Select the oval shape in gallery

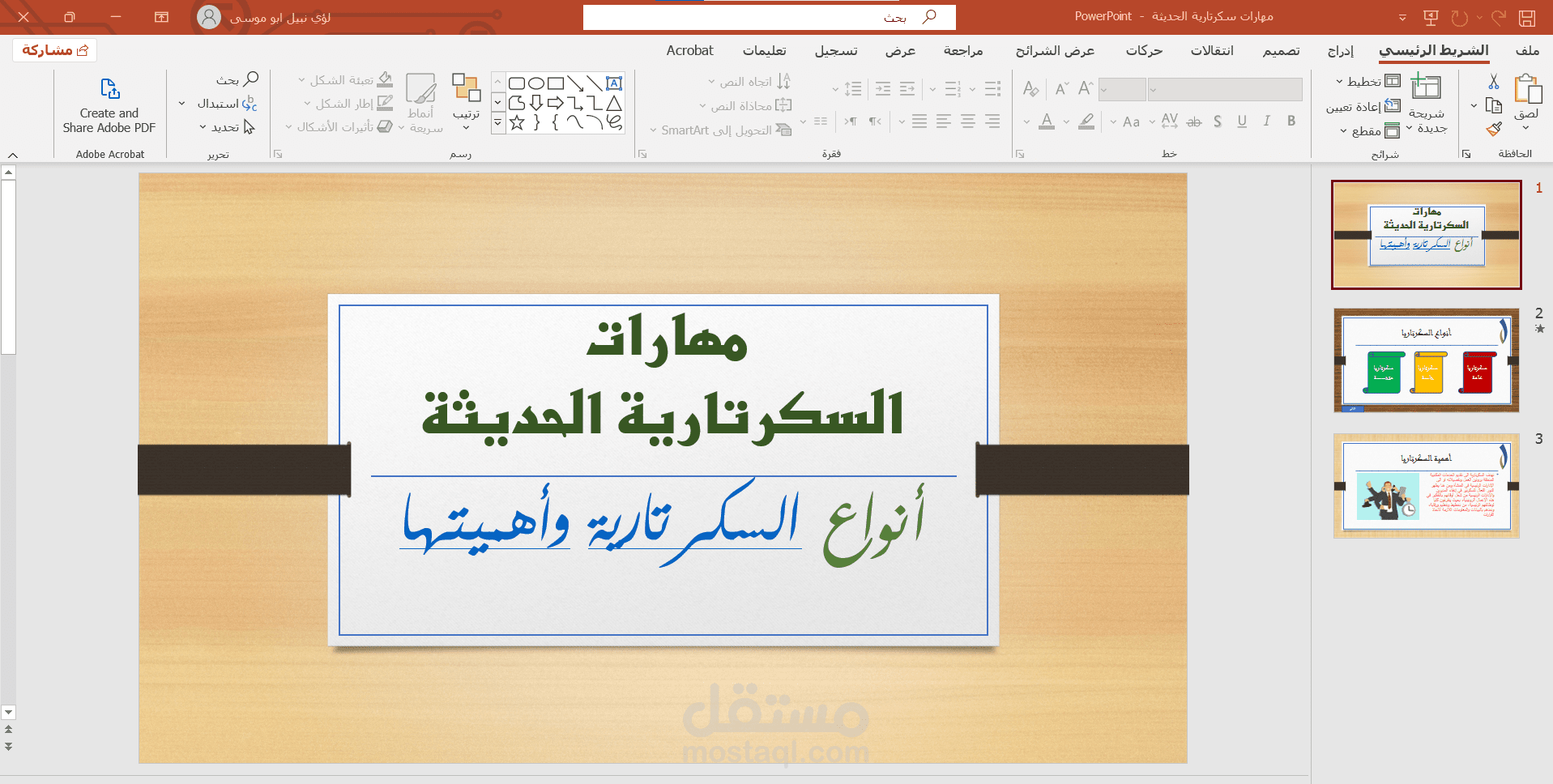(x=536, y=83)
